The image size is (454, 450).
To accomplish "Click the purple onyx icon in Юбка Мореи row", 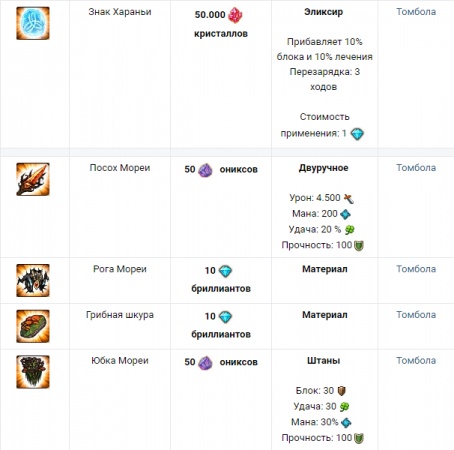I will point(205,363).
